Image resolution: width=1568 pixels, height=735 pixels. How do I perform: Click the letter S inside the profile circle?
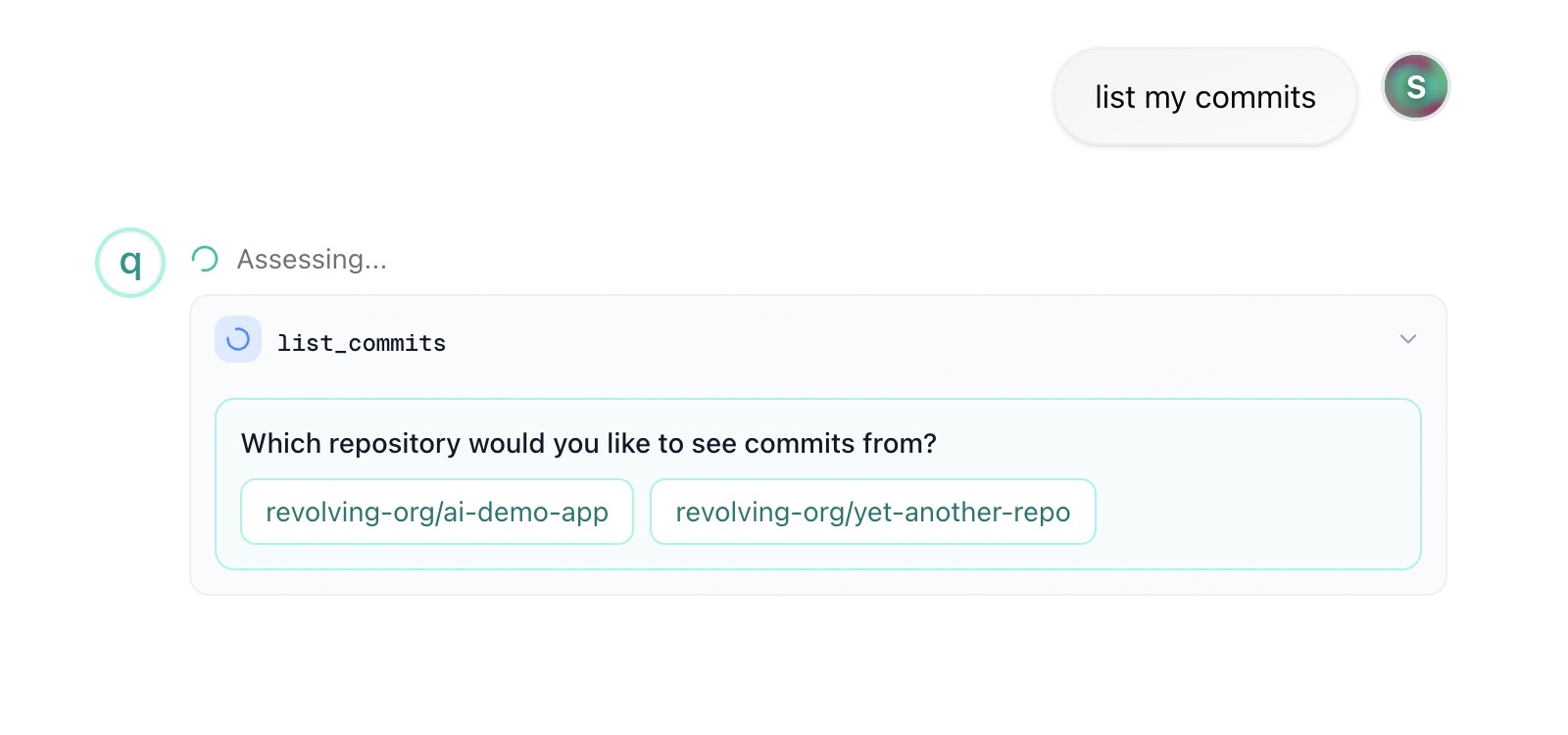pos(1416,87)
